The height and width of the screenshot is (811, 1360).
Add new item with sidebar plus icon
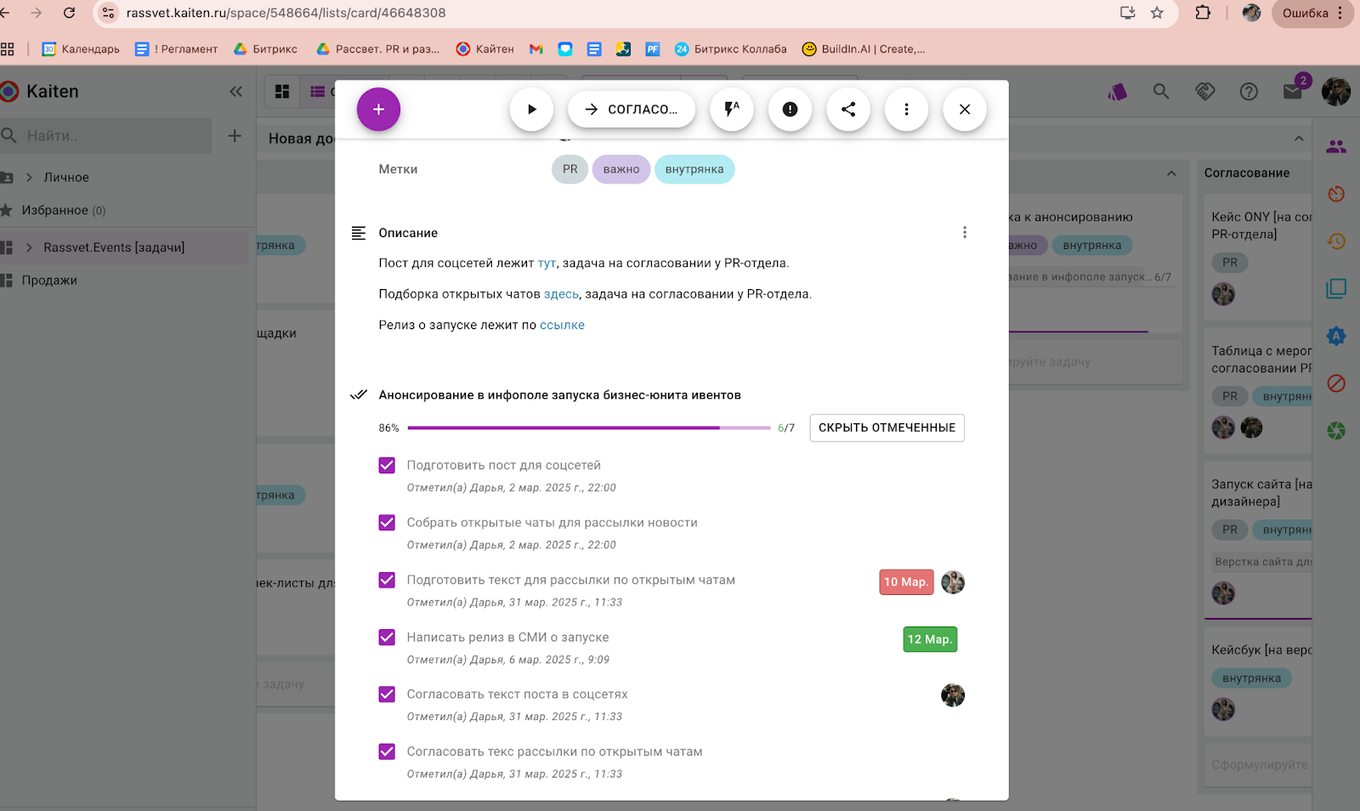point(234,136)
